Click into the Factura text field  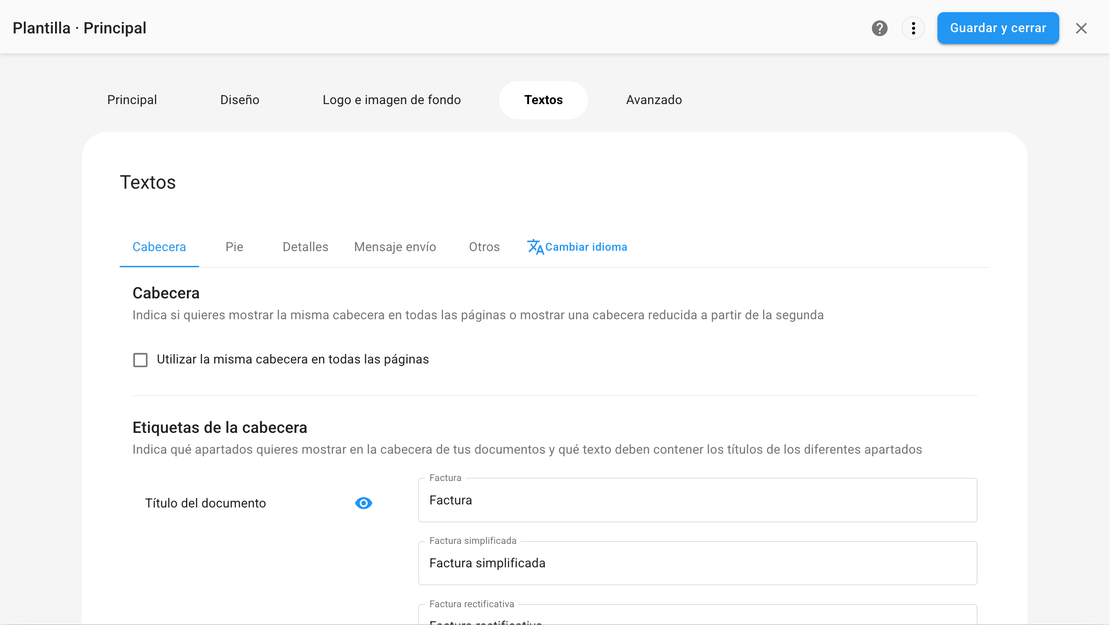point(697,500)
